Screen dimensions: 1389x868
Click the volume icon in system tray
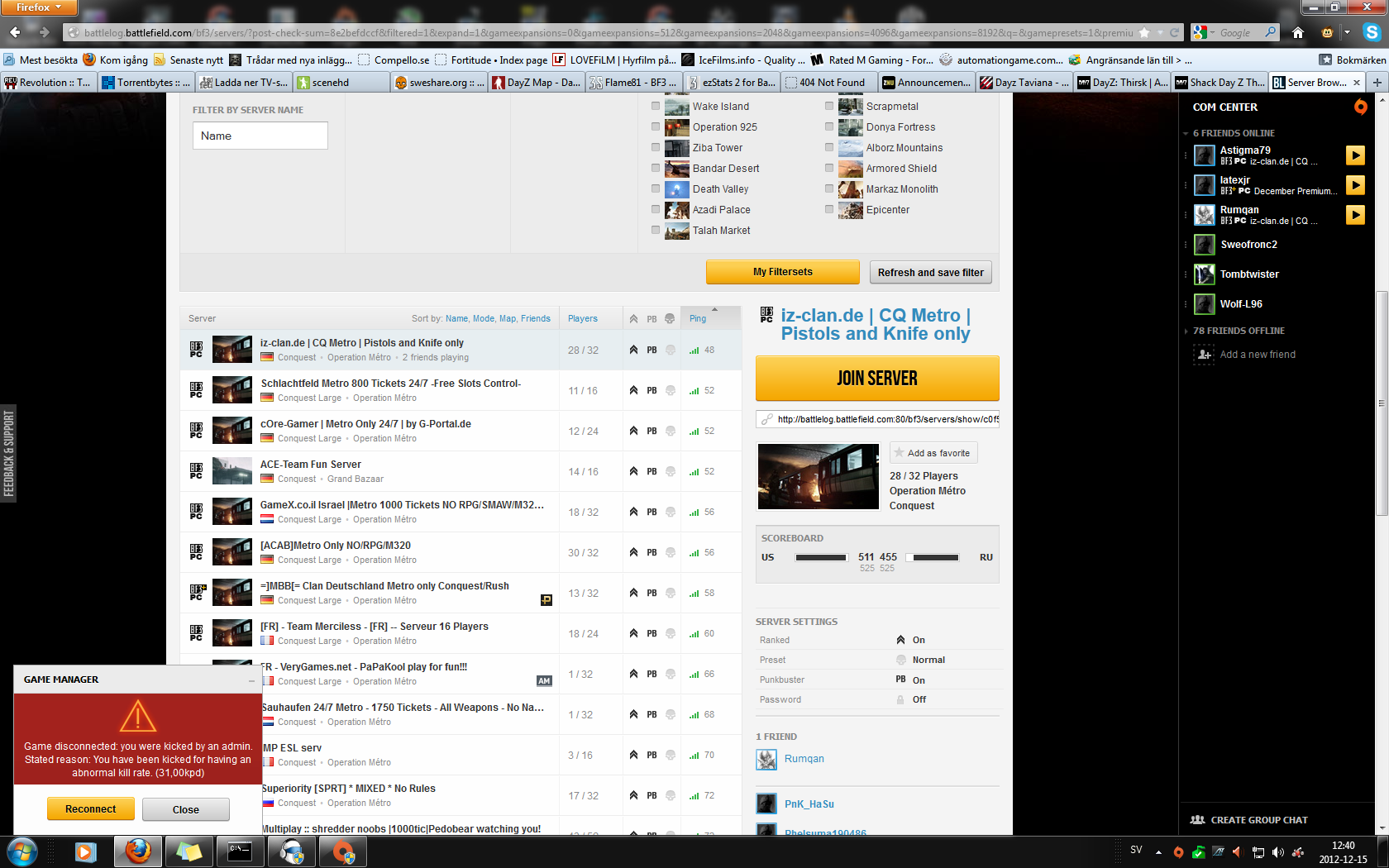1278,851
